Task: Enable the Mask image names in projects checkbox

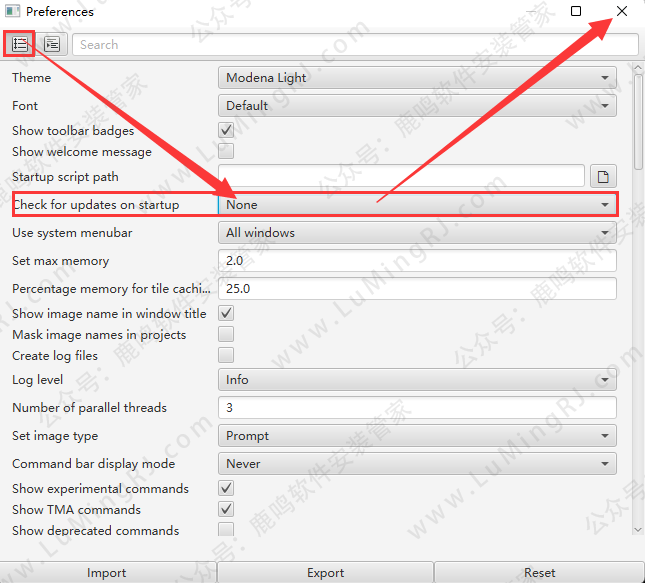Action: (x=226, y=334)
